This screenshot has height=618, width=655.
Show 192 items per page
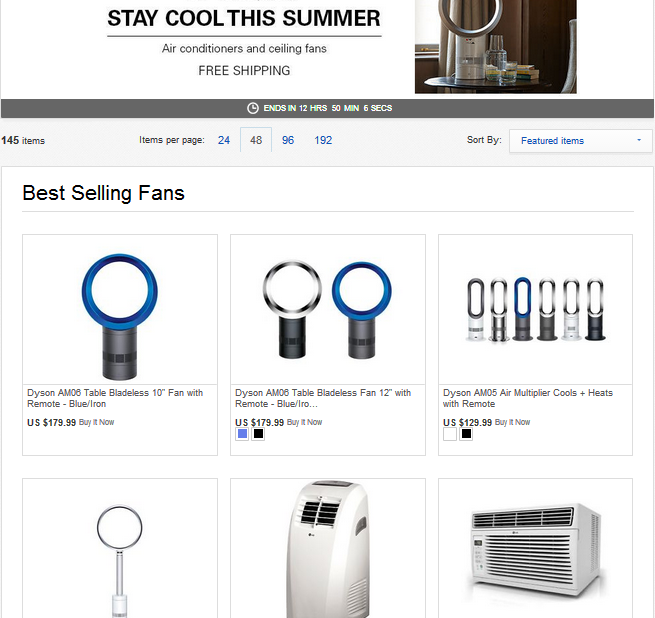(x=323, y=140)
